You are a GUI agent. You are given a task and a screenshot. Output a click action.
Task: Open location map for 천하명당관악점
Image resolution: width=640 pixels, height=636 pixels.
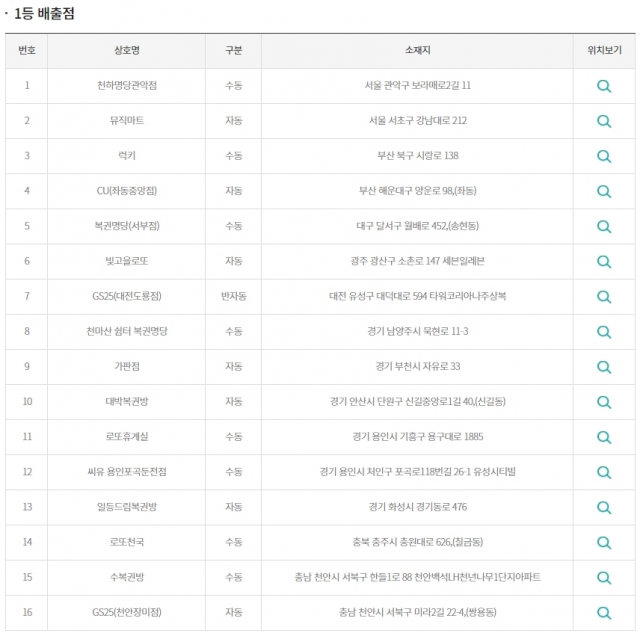pos(604,86)
